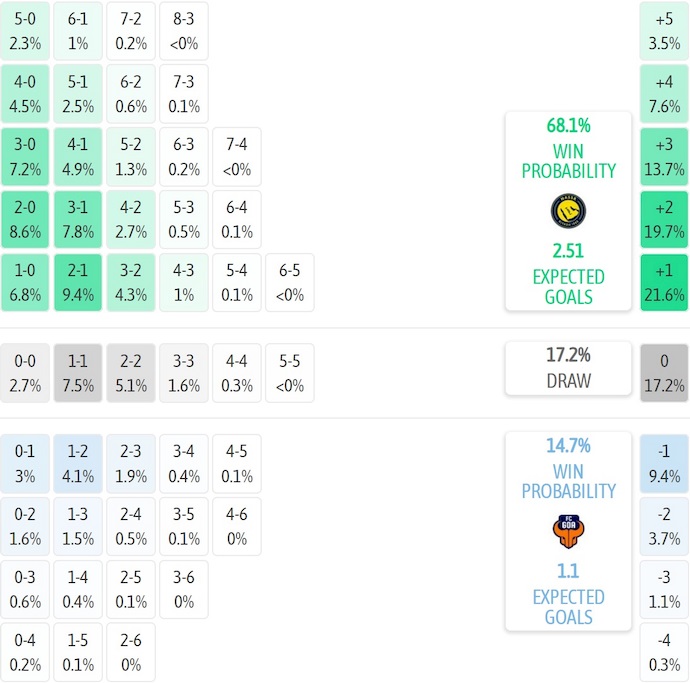Open the 68.1% win probability card
690x683 pixels.
[x=568, y=211]
